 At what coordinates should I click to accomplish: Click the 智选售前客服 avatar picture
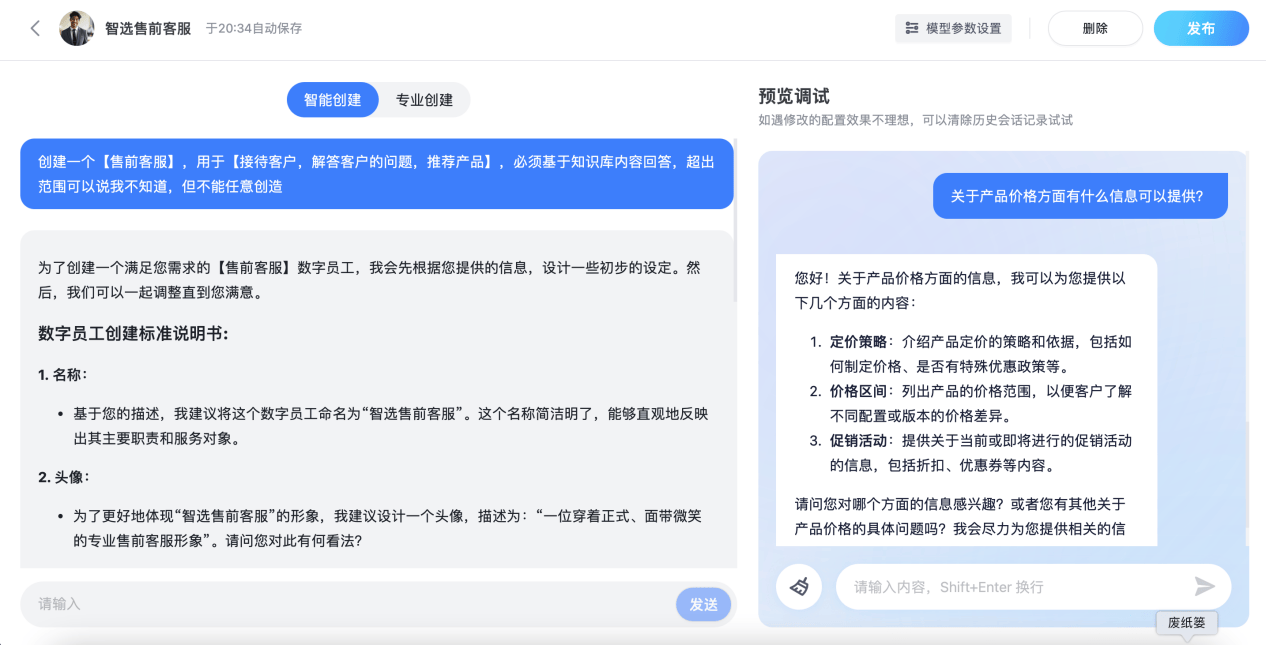pos(77,28)
